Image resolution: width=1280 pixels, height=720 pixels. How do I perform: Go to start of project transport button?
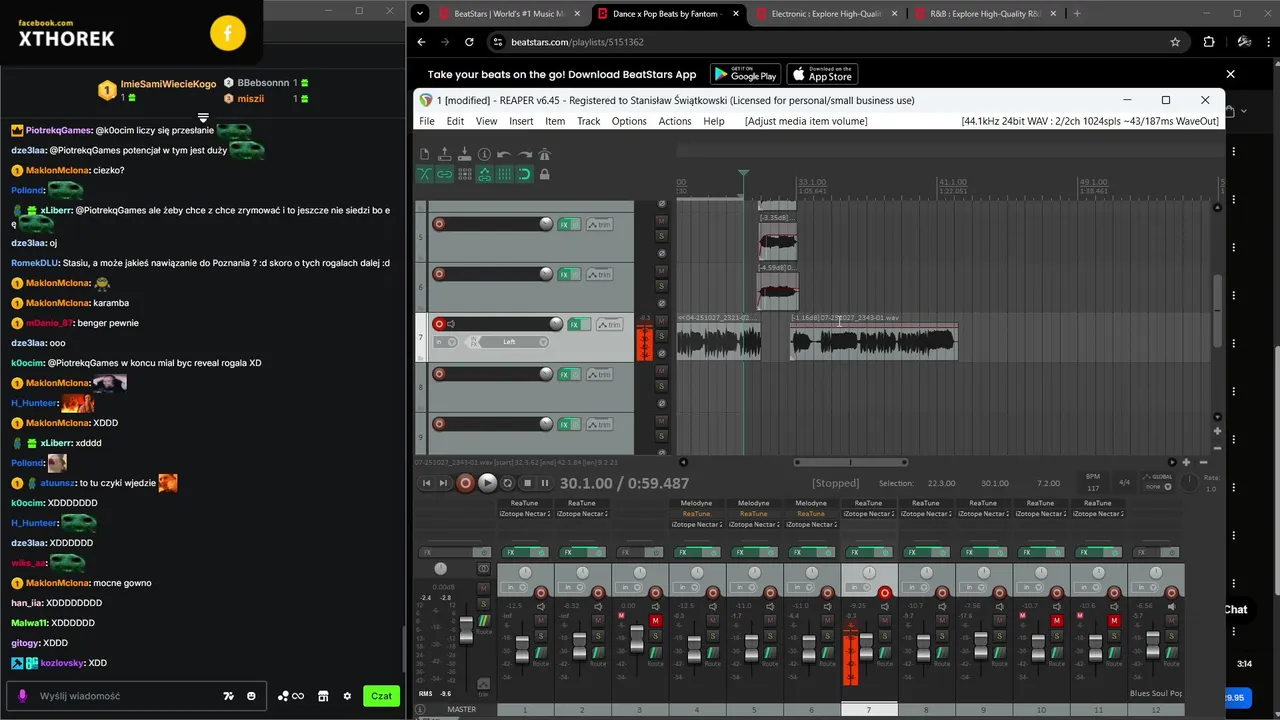click(426, 483)
